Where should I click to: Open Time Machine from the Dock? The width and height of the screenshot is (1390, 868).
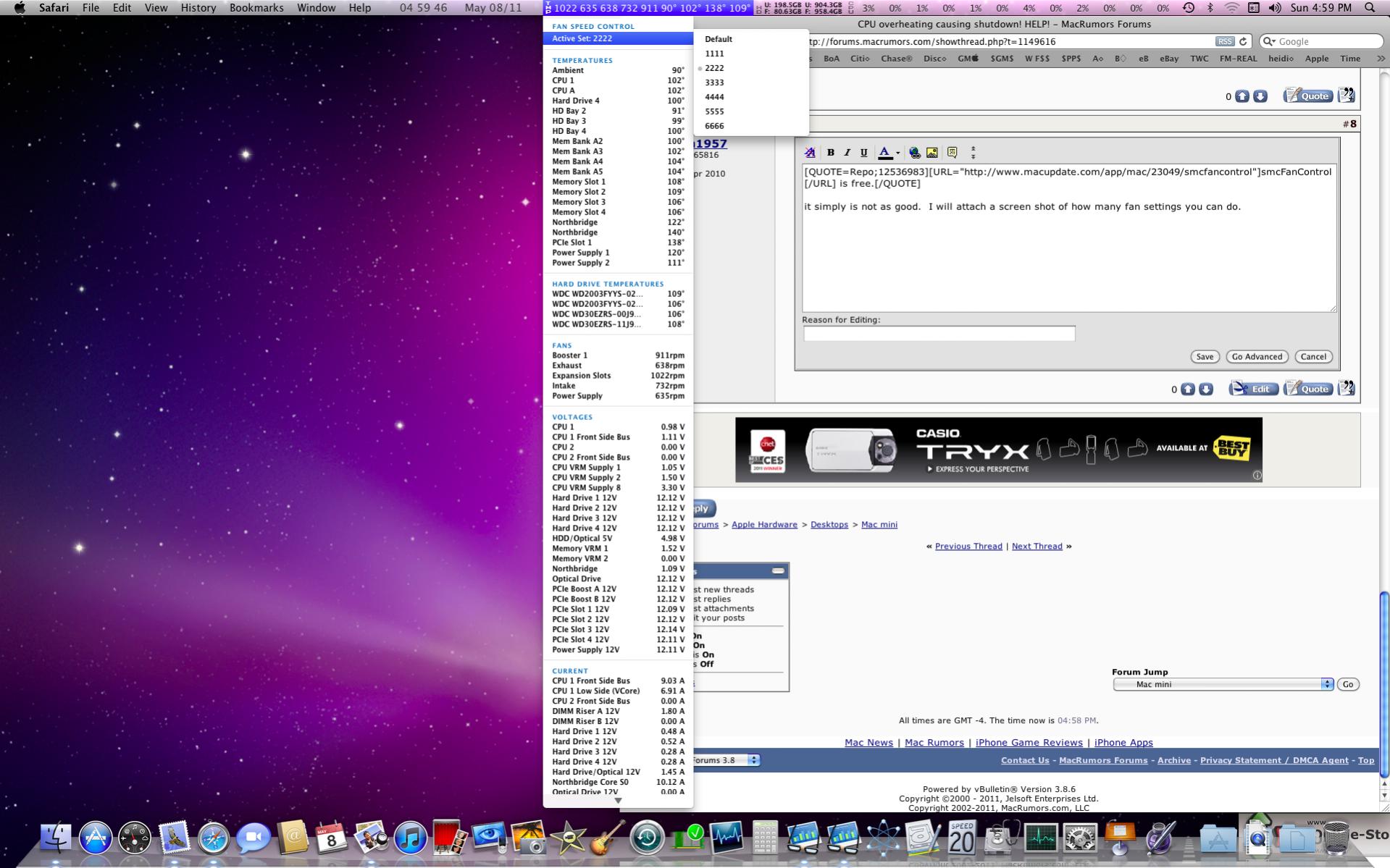tap(647, 838)
